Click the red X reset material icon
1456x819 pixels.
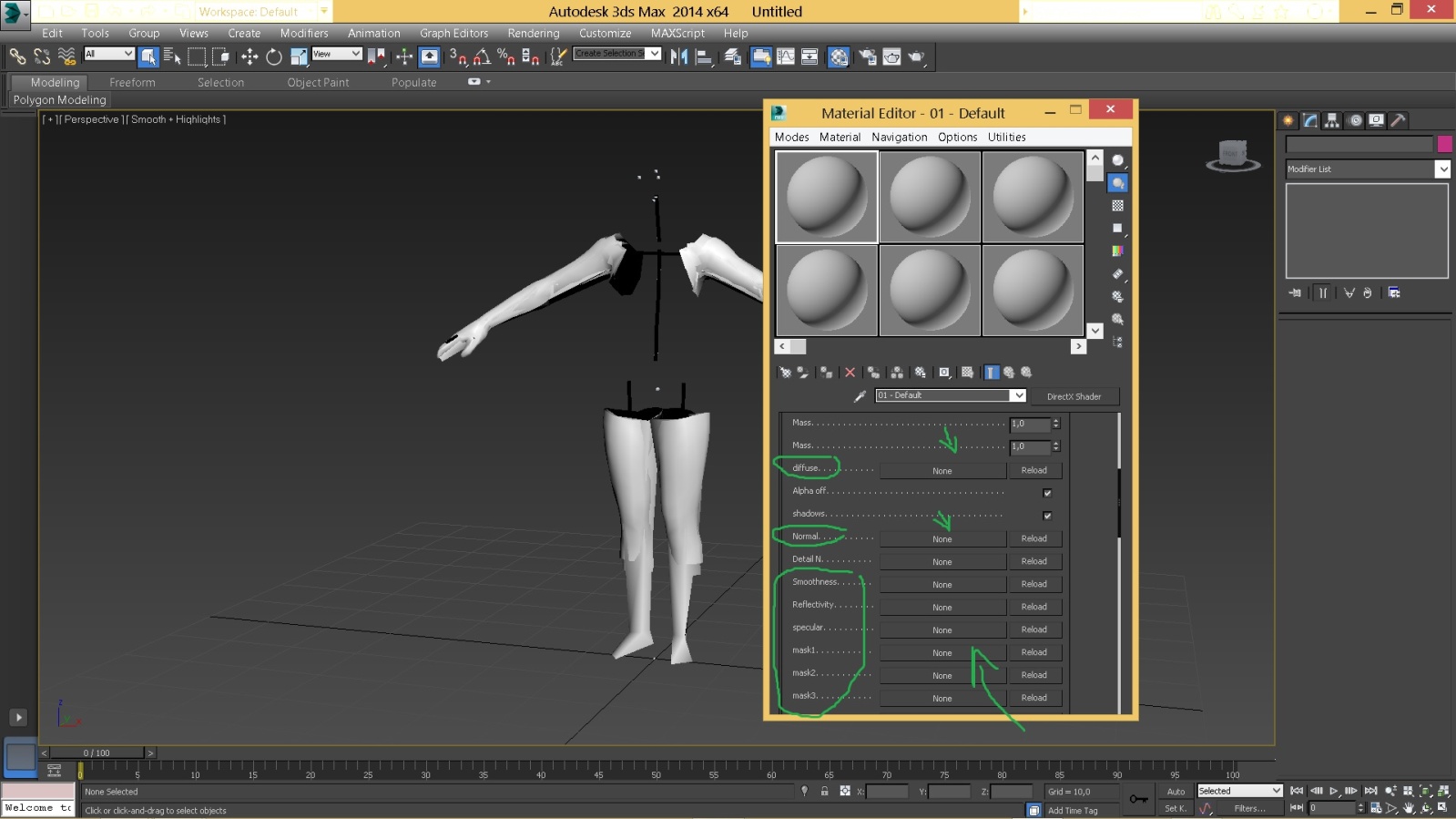point(850,373)
